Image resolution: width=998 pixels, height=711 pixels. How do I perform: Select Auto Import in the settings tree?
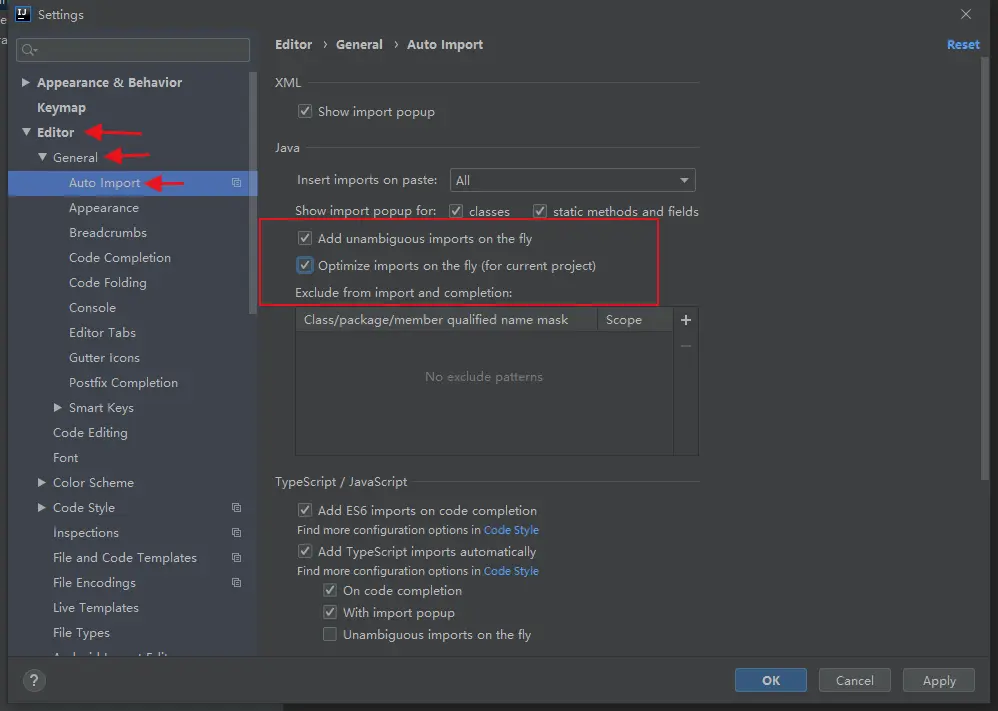click(x=104, y=183)
